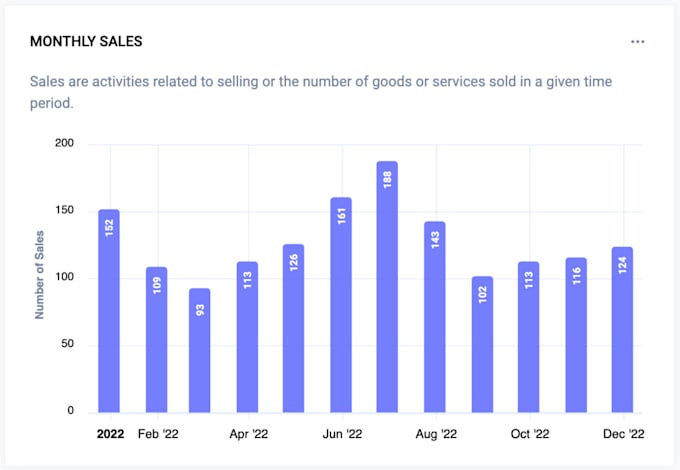Select the Aug '22 bar showing 143
This screenshot has width=680, height=470.
click(x=434, y=316)
